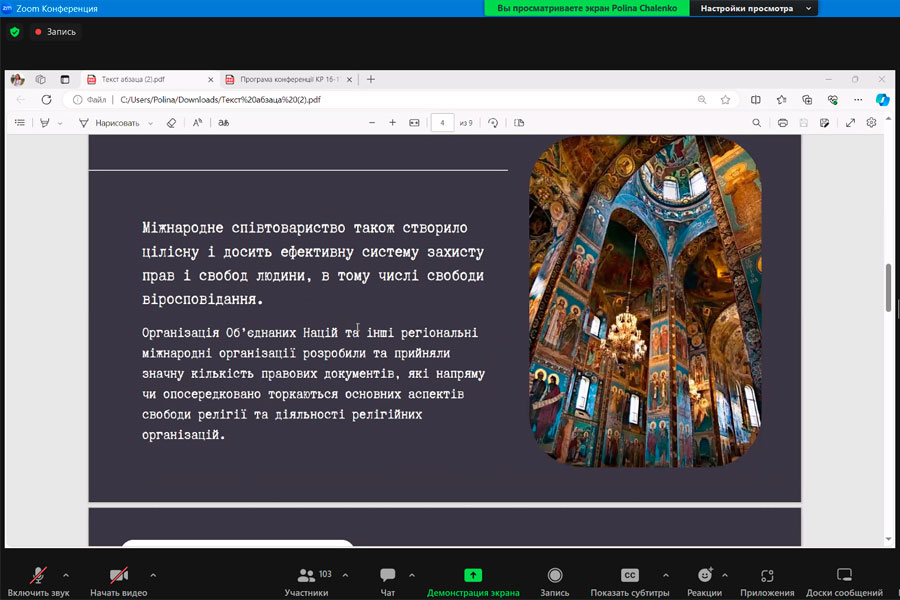This screenshot has width=900, height=600.
Task: Click the Record button in Zoom toolbar
Action: [x=555, y=576]
